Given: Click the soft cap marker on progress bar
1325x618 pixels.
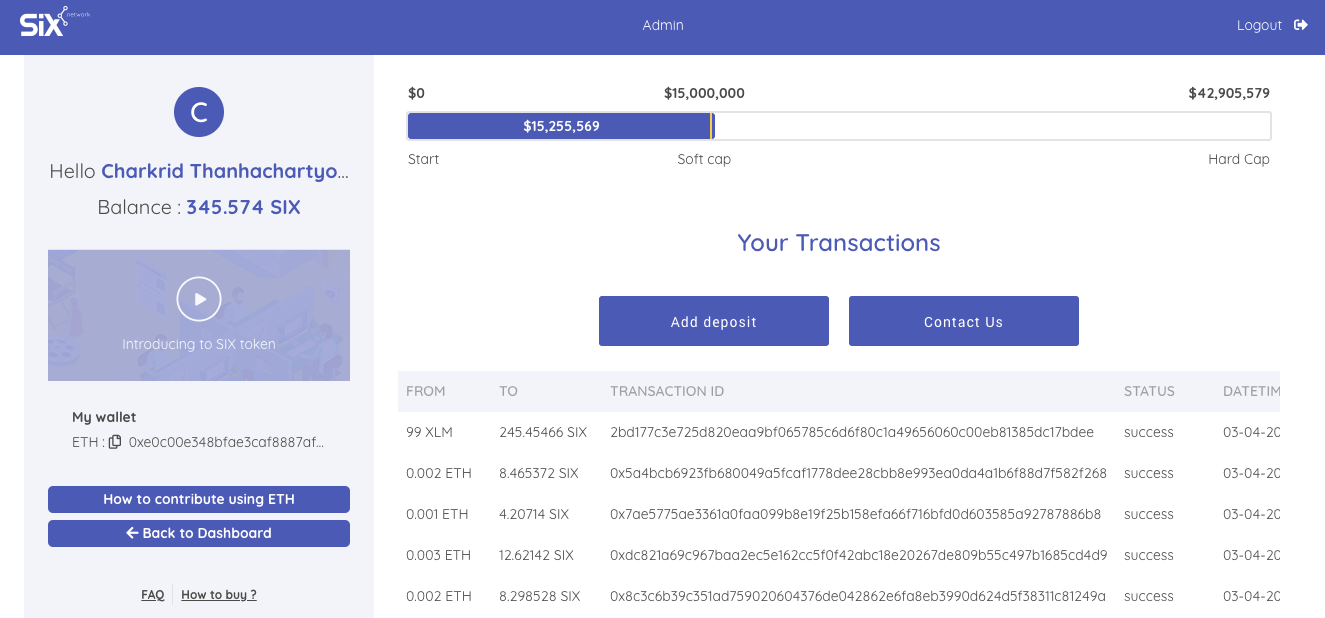Looking at the screenshot, I should (x=711, y=126).
